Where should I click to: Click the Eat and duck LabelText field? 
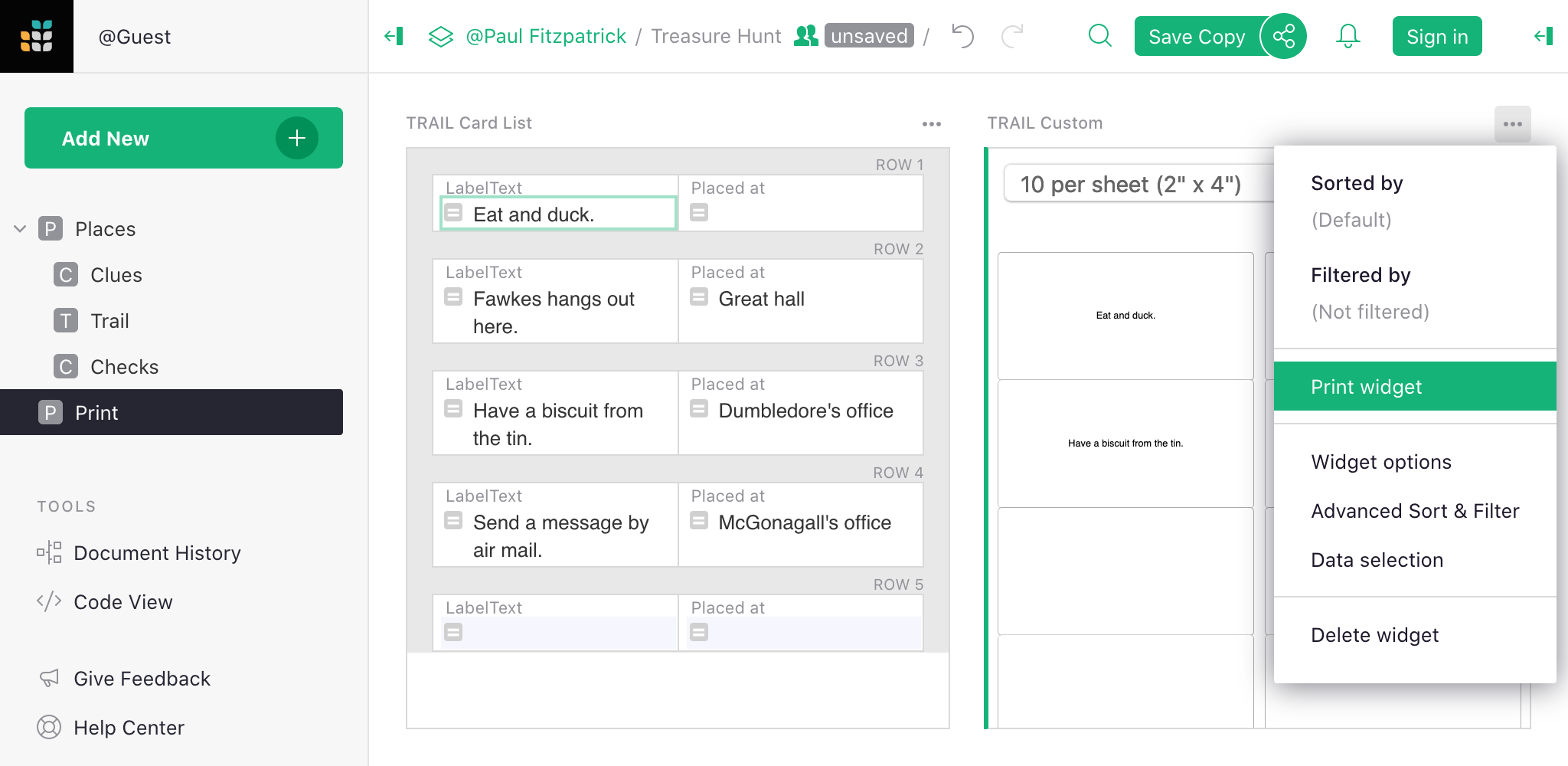(x=559, y=214)
